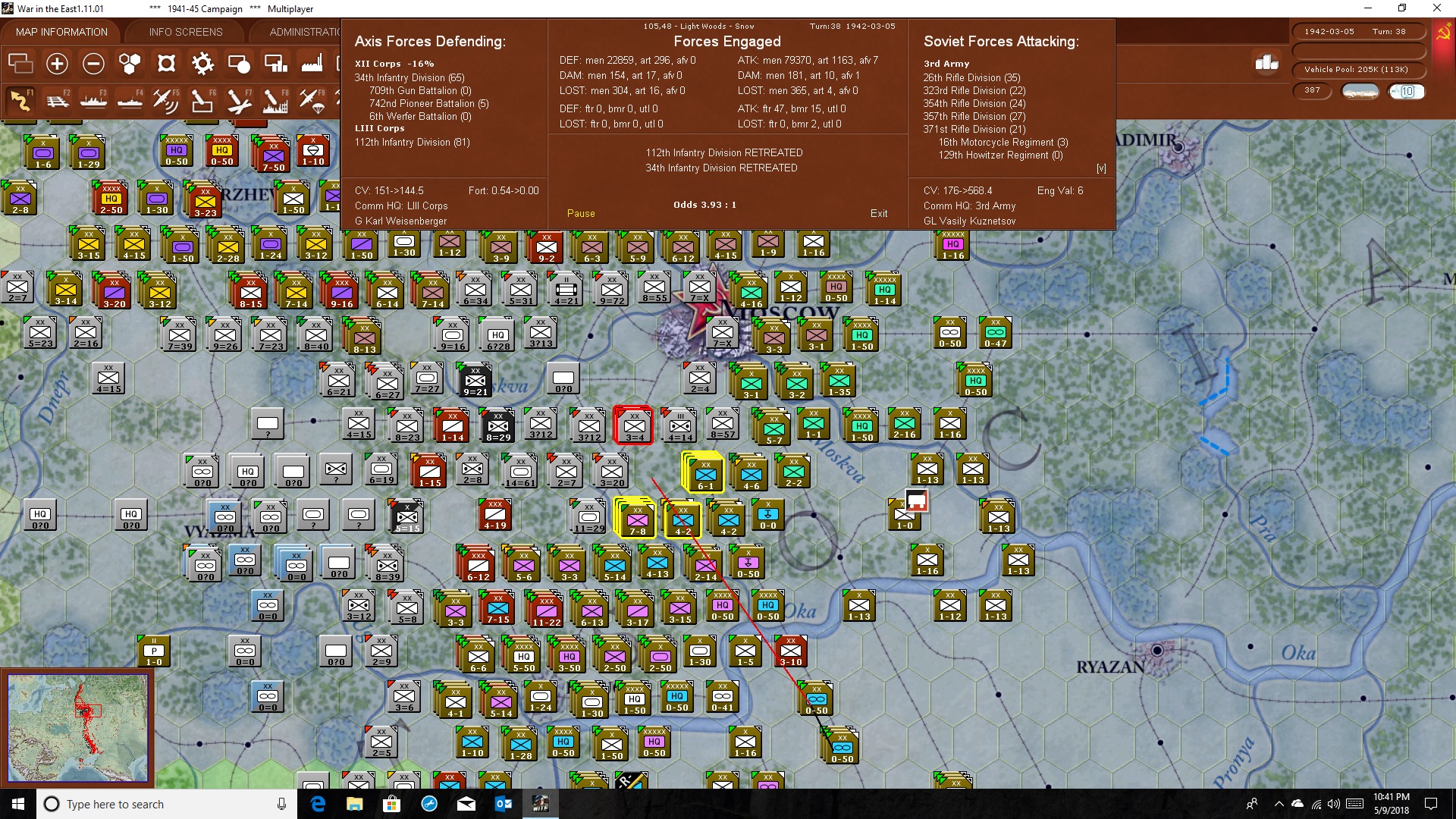The image size is (1456, 819).
Task: Select the red 4-19 unit counter
Action: (x=495, y=513)
